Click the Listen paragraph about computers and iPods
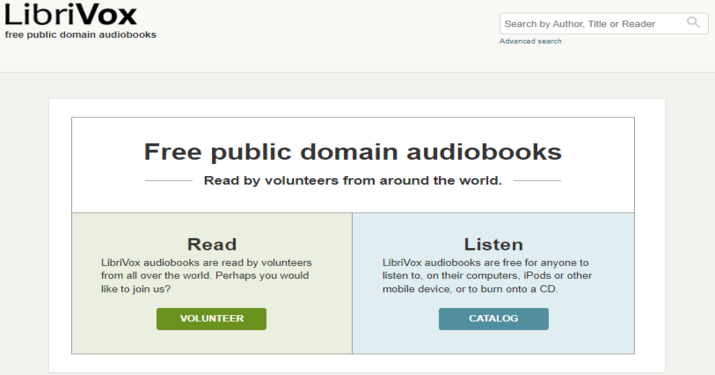 487,276
